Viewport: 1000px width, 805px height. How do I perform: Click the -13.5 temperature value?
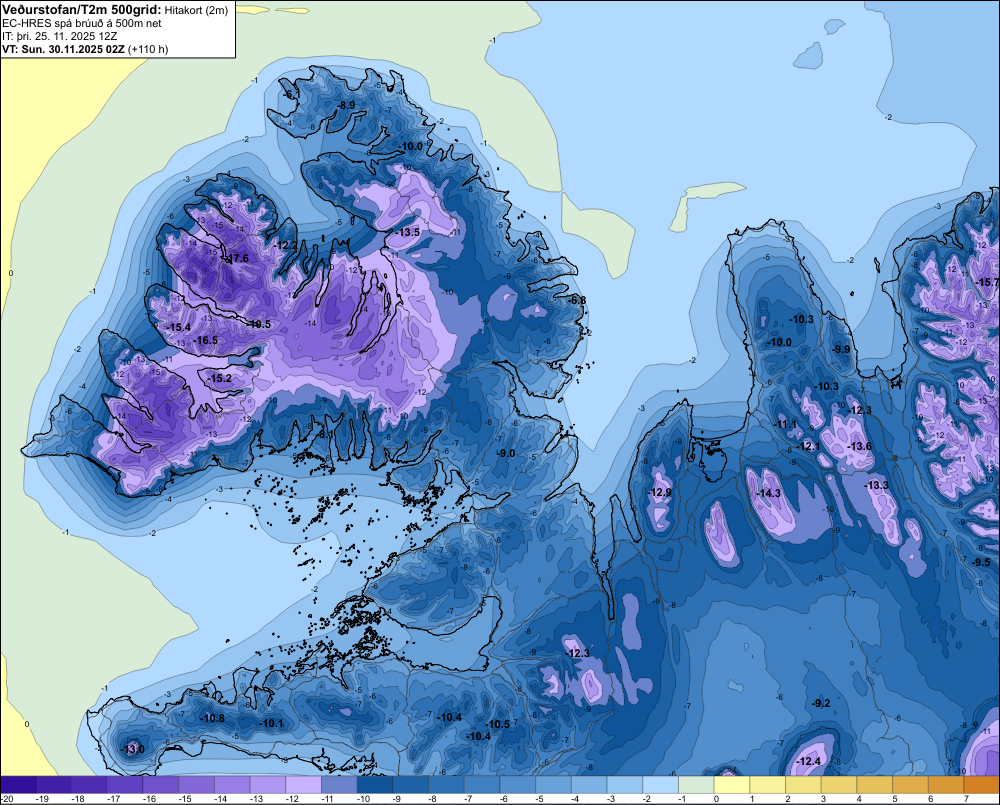(408, 232)
